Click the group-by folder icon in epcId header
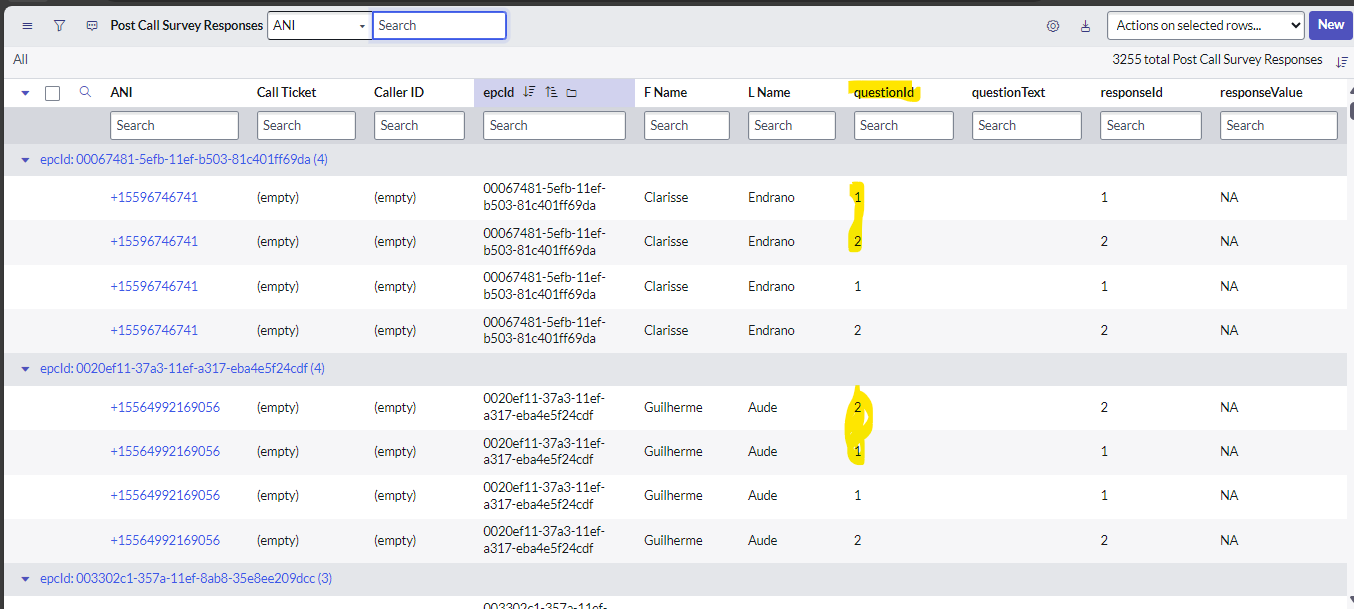This screenshot has height=609, width=1354. pyautogui.click(x=572, y=93)
